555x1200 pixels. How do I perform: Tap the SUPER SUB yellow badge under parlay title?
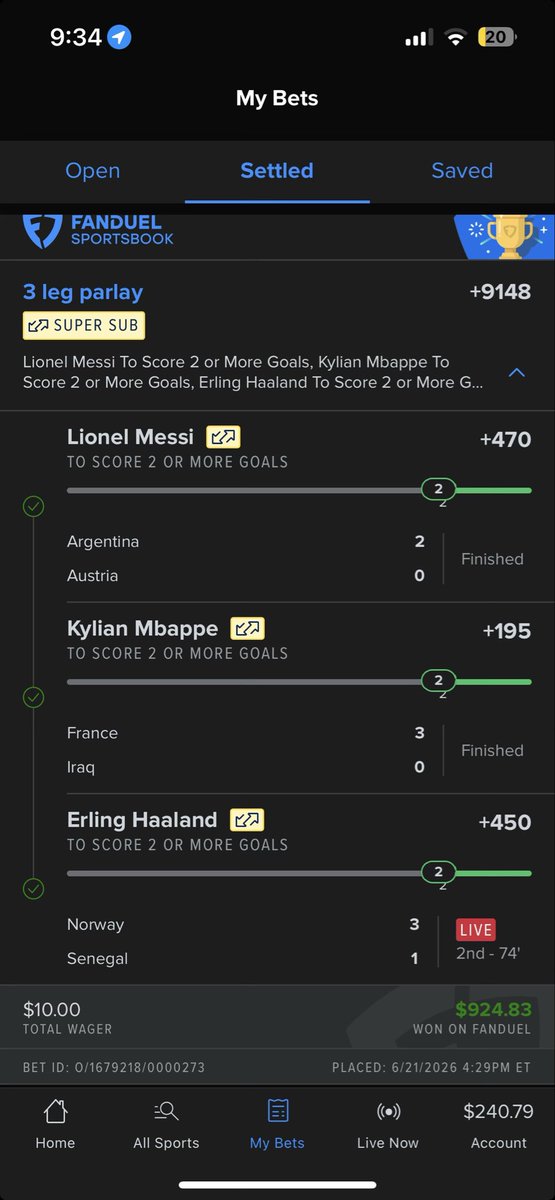tap(84, 326)
